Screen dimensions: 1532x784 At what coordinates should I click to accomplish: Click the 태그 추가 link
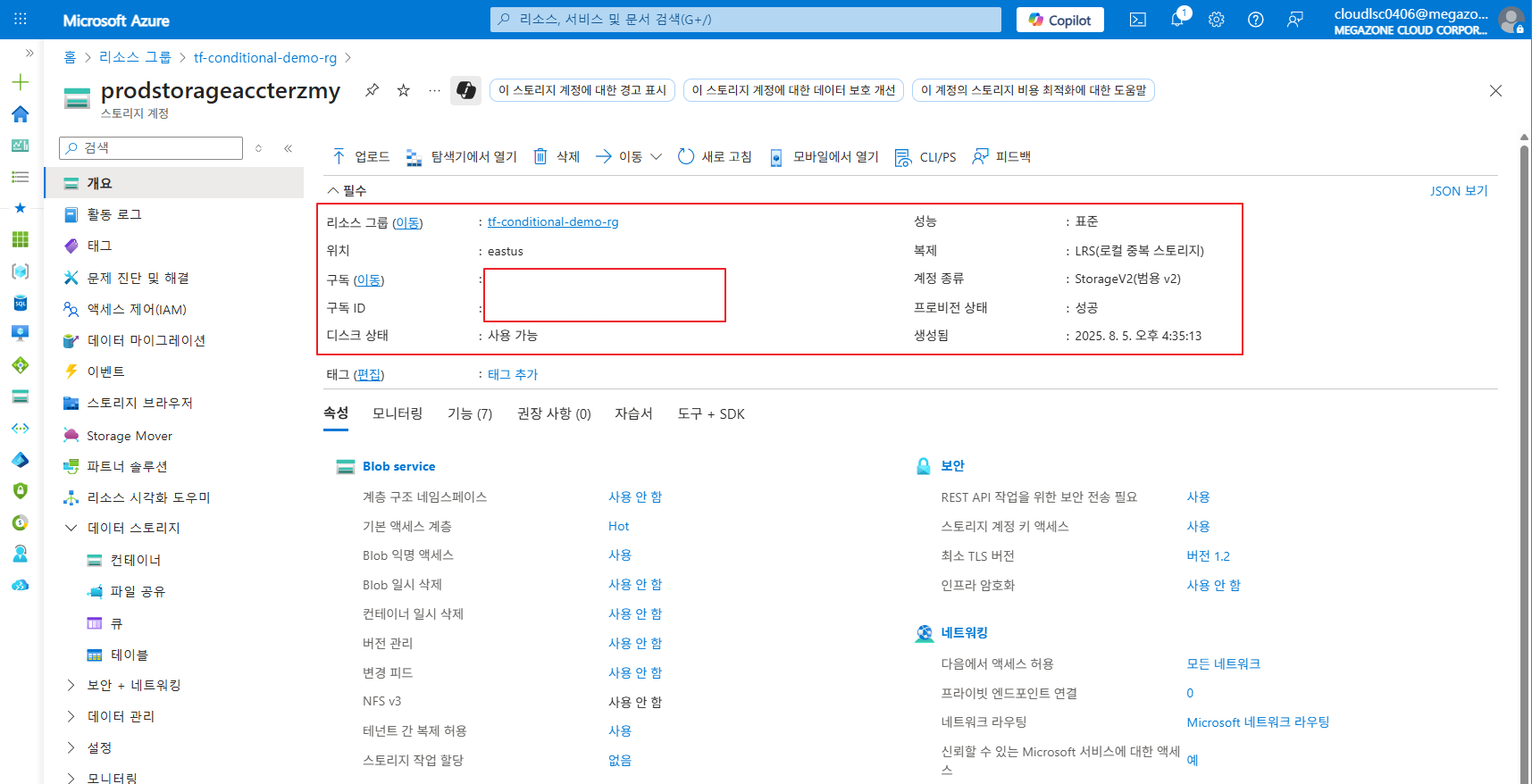pos(513,374)
